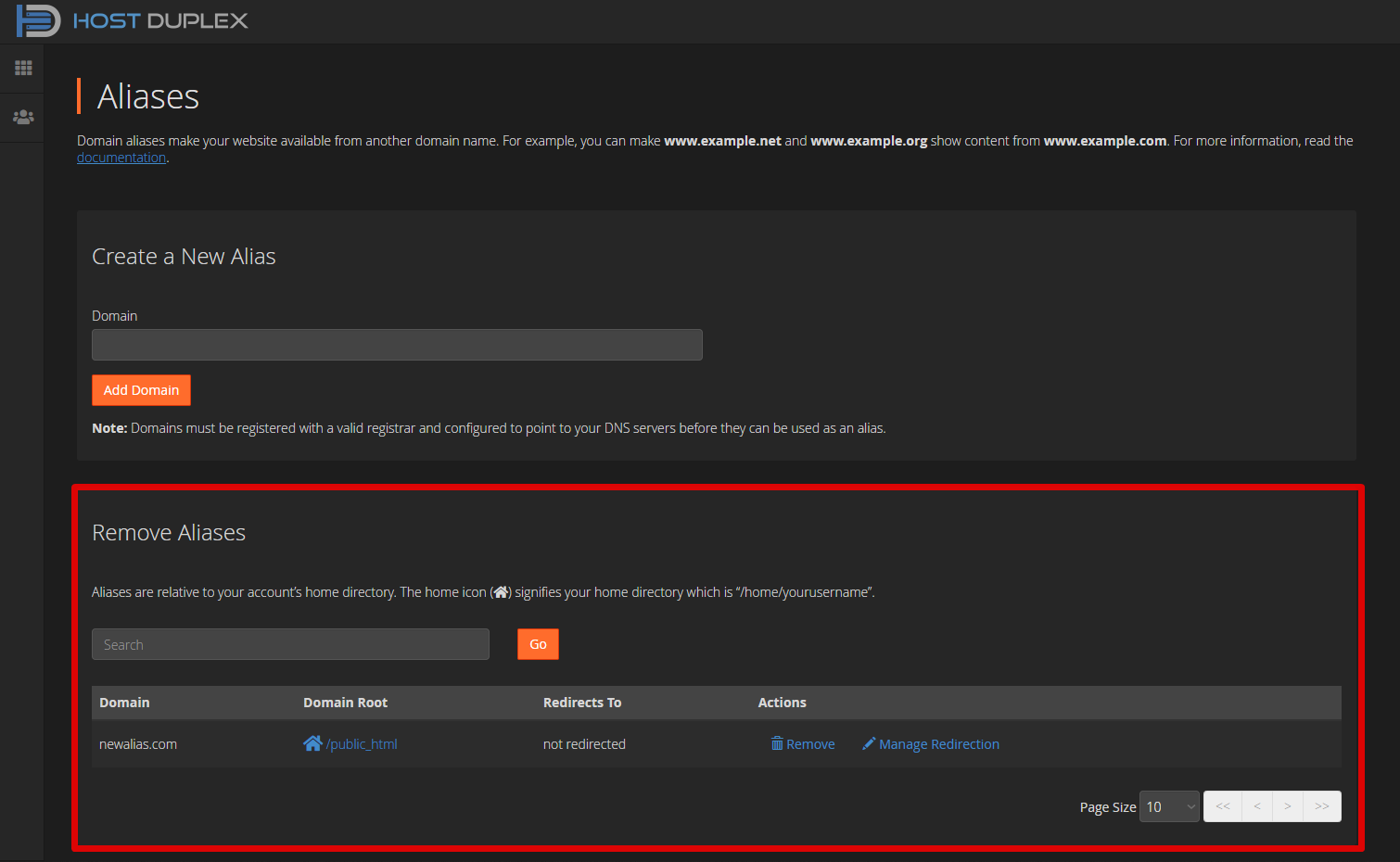Click the trash icon to remove newalias.com

tap(777, 743)
